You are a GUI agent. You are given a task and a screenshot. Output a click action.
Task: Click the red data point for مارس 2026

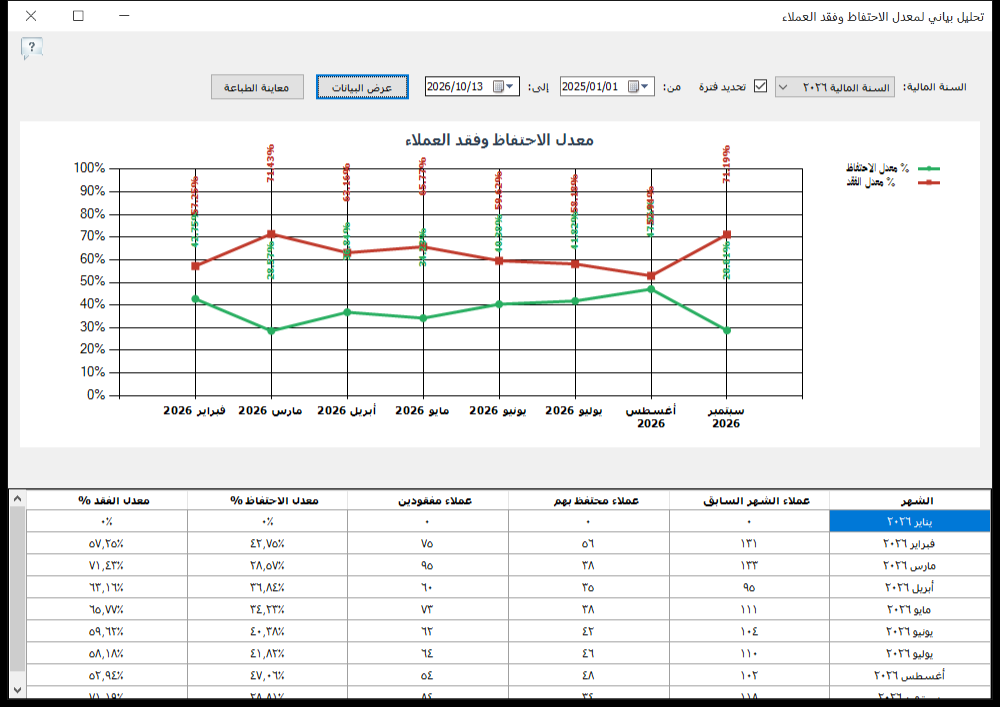click(272, 234)
